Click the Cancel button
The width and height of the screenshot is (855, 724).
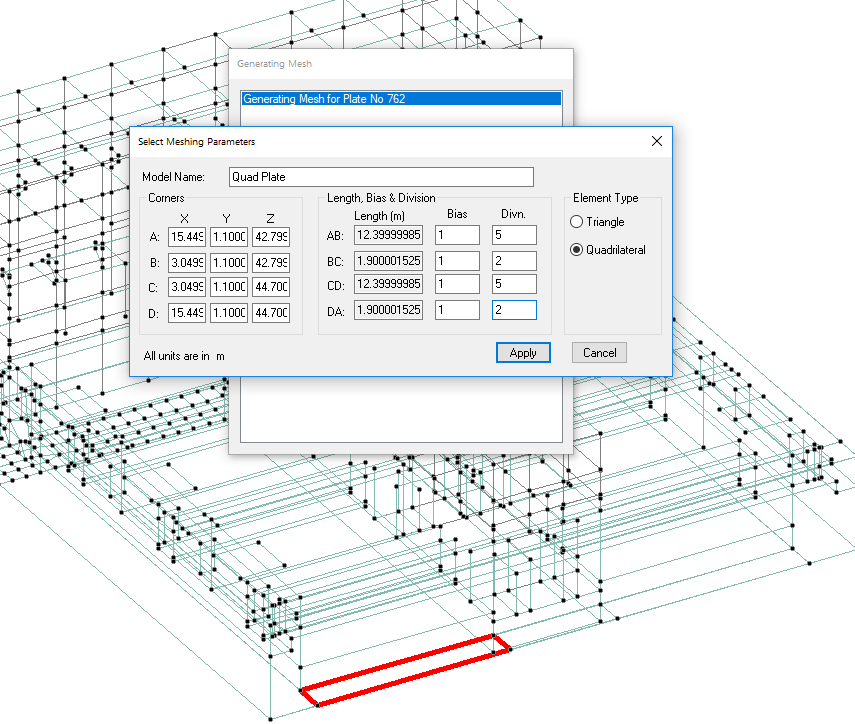[x=599, y=352]
